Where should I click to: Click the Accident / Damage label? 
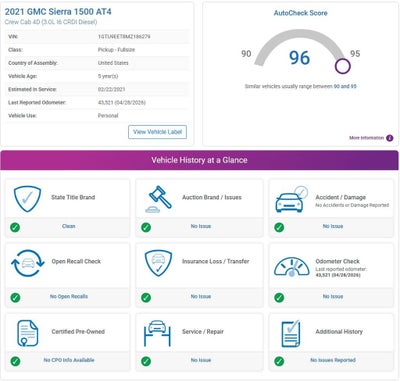341,197
